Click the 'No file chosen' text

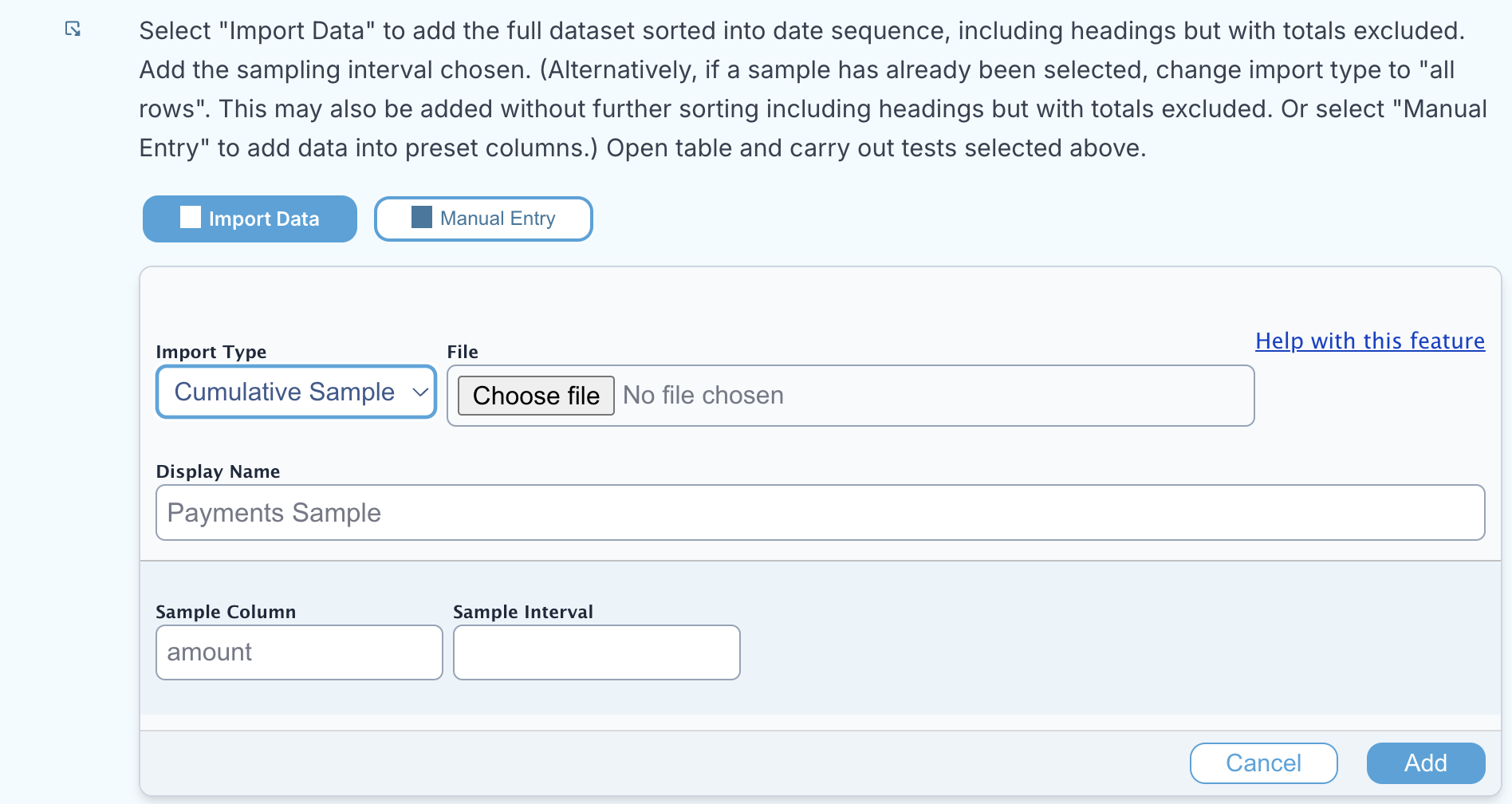(703, 396)
